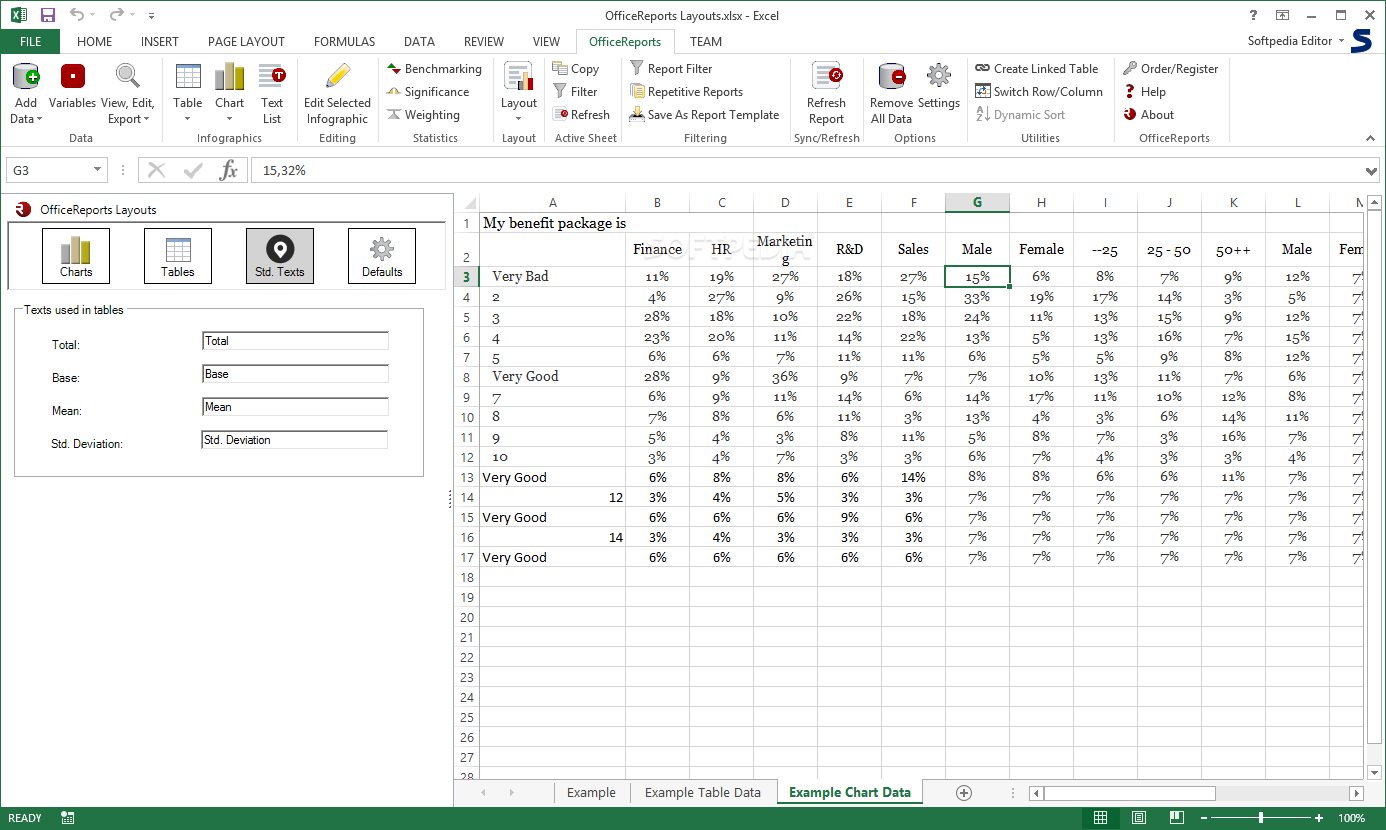Select all cells corner button
This screenshot has height=830, width=1386.
tap(467, 203)
